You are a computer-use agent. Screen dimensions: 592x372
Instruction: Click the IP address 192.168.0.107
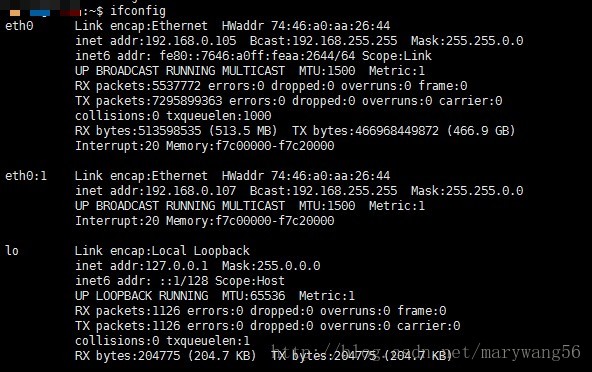(191, 191)
